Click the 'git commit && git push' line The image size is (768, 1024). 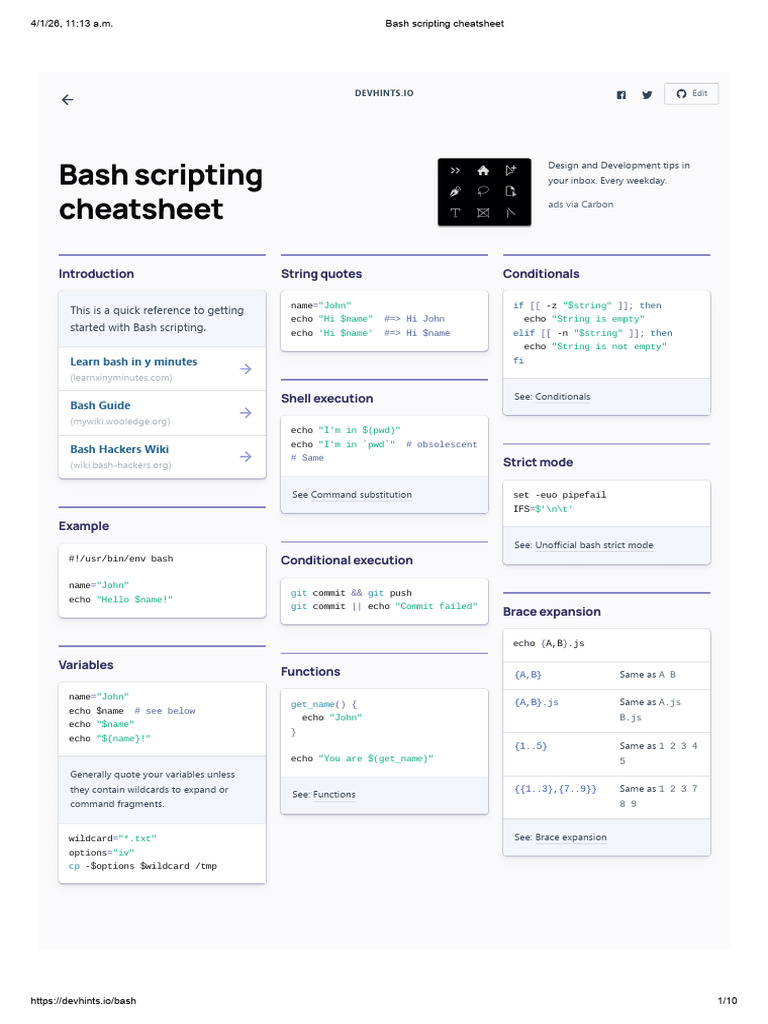(x=351, y=593)
